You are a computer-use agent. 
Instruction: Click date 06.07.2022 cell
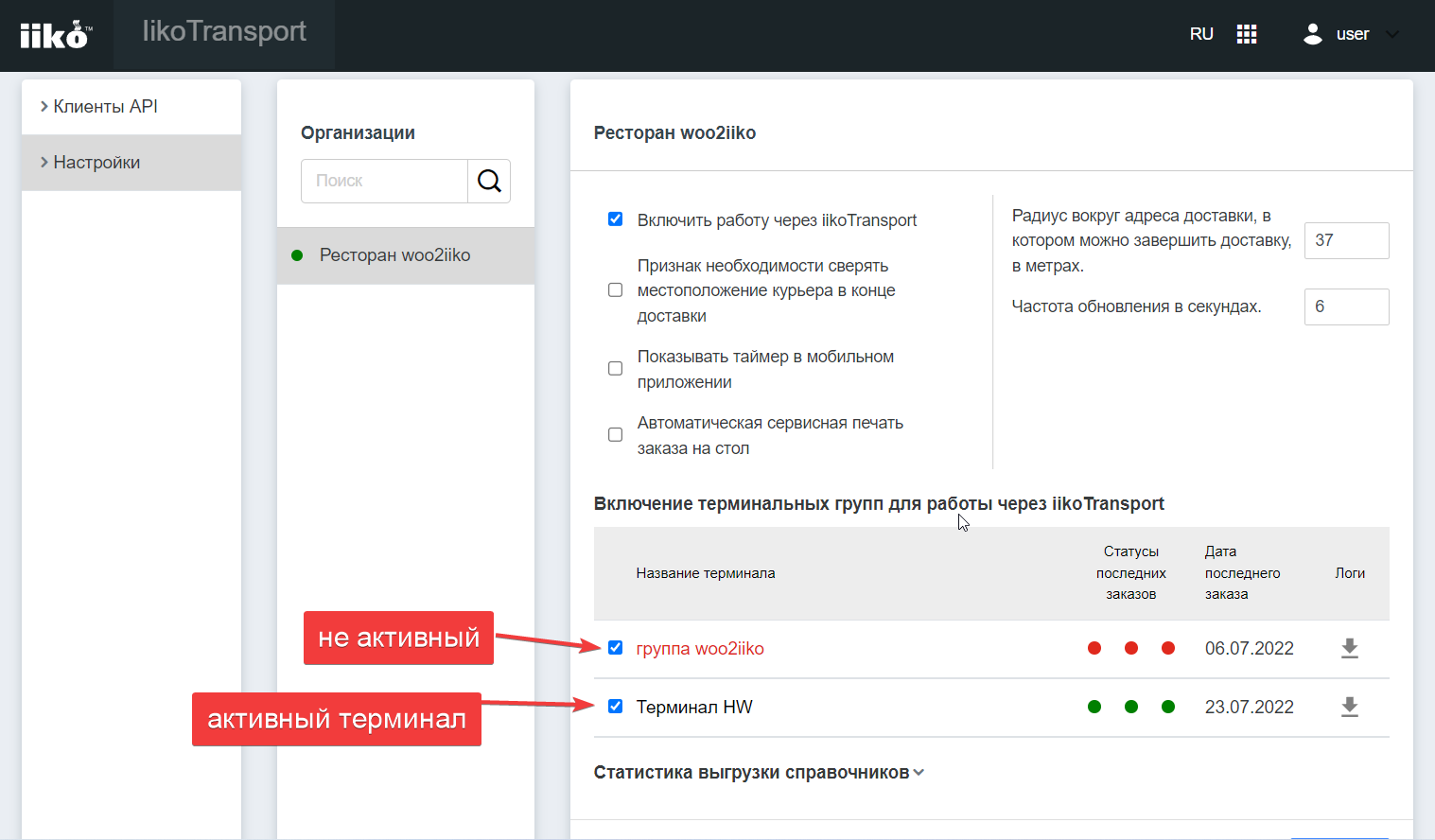tap(1250, 649)
